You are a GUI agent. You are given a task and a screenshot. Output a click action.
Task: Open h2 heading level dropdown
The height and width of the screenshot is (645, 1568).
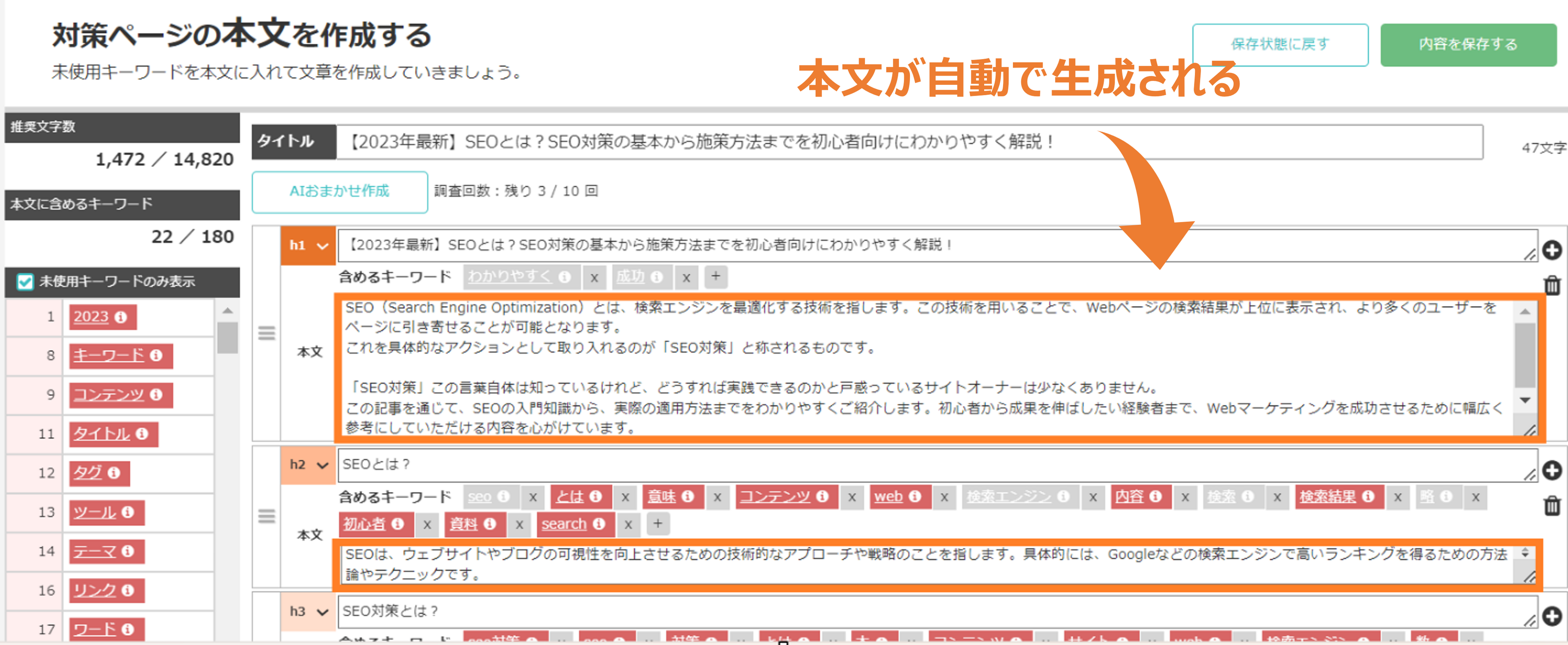click(x=309, y=465)
